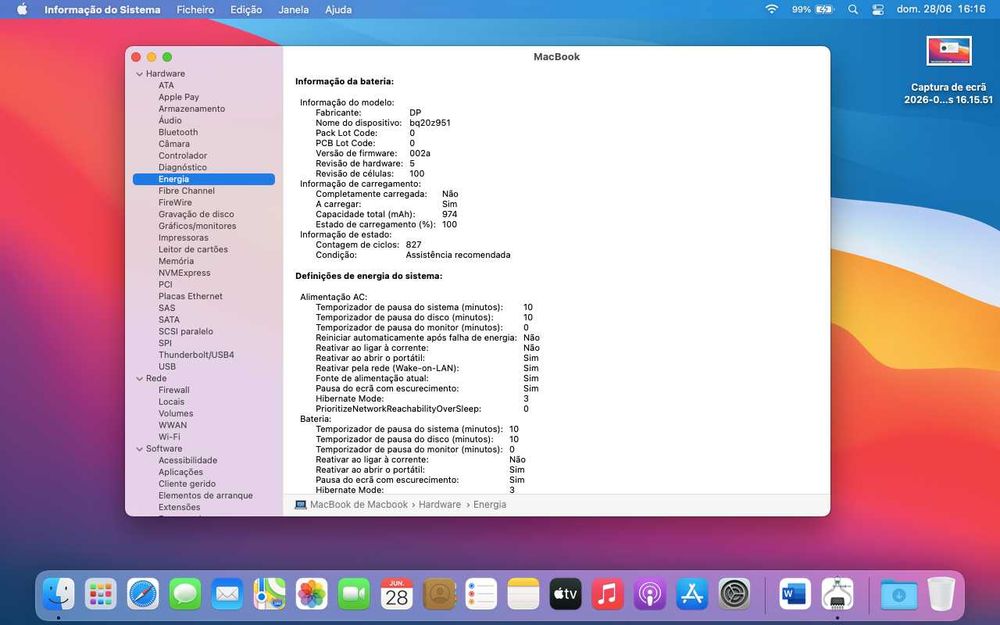Open Music app in Dock
The width and height of the screenshot is (1000, 625).
click(608, 594)
